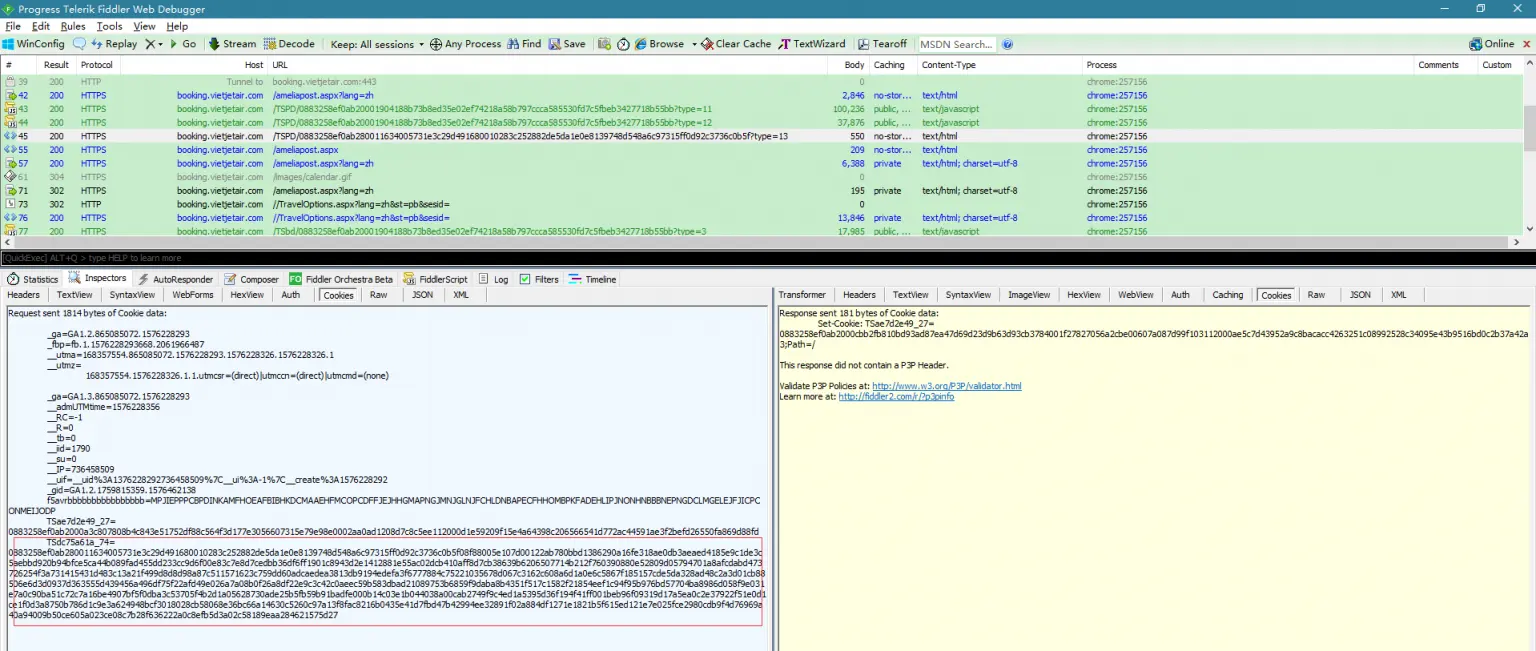The height and width of the screenshot is (651, 1536).
Task: Focus the QuickExec command box
Action: 768,258
